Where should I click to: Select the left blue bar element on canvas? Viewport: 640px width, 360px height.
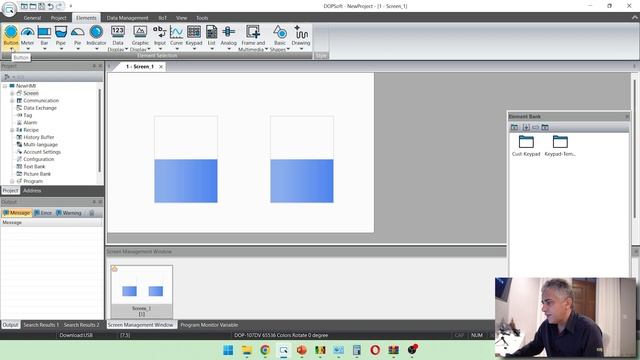(186, 159)
